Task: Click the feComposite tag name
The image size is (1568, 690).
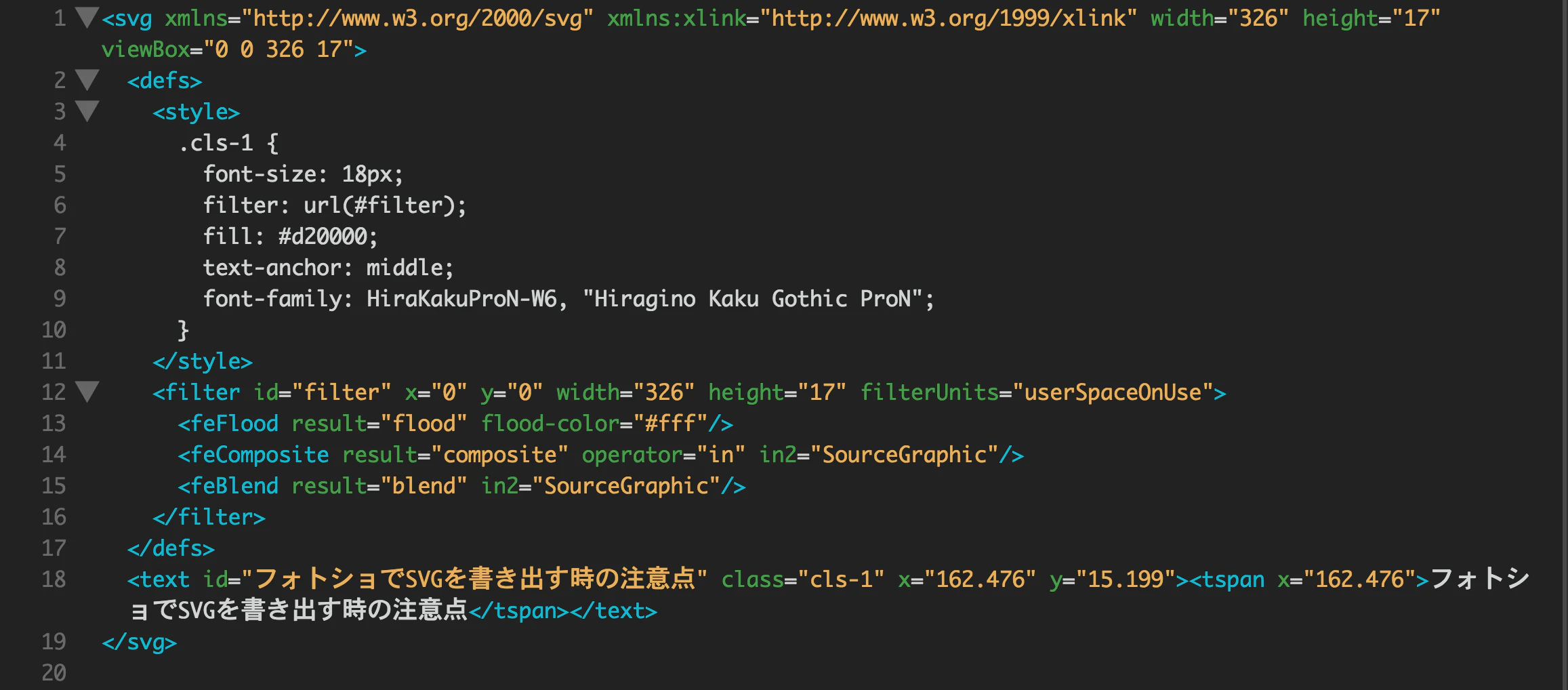Action: pyautogui.click(x=260, y=455)
